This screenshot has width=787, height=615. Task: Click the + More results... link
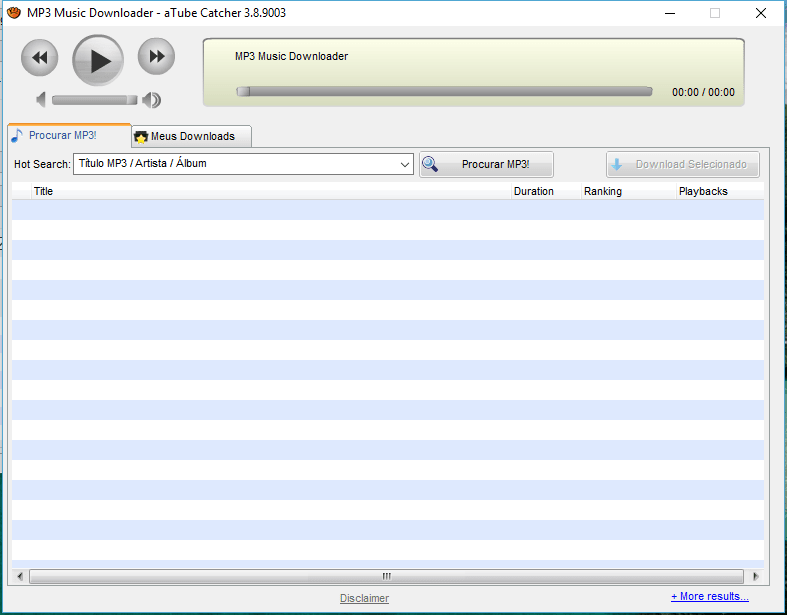(x=709, y=596)
